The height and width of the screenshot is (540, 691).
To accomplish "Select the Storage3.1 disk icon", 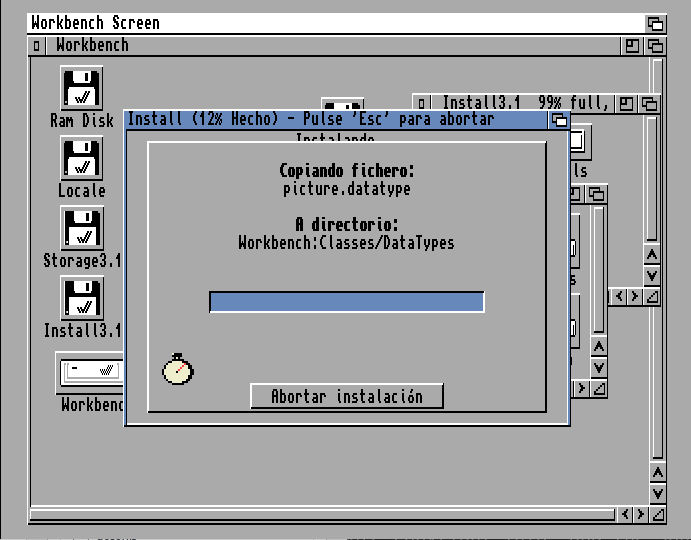I will [81, 230].
